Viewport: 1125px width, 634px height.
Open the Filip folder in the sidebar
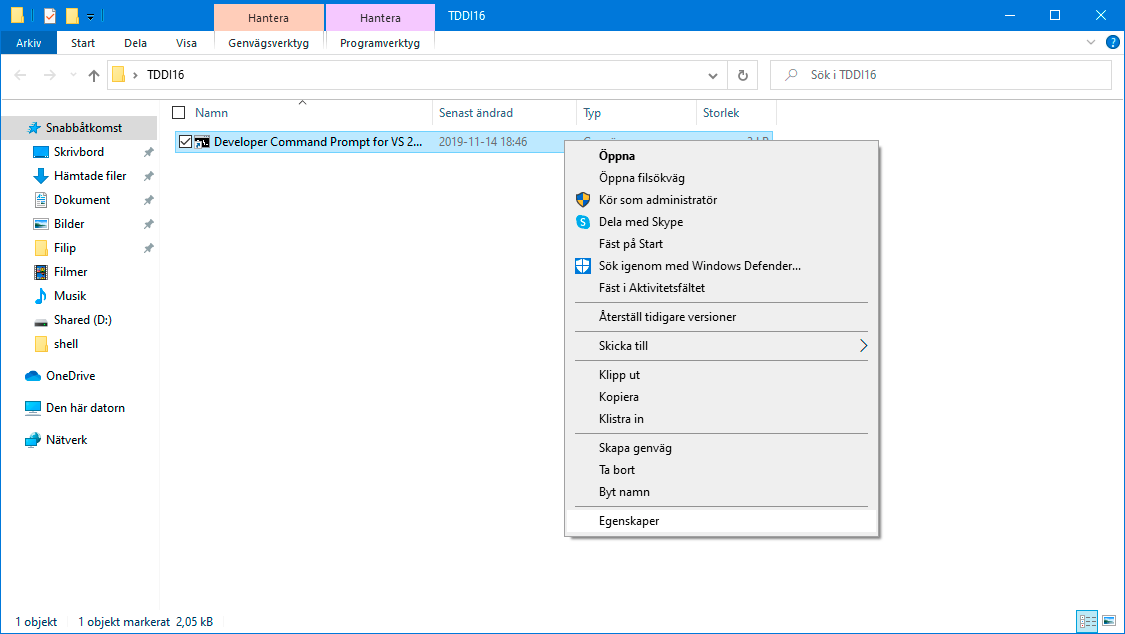65,248
